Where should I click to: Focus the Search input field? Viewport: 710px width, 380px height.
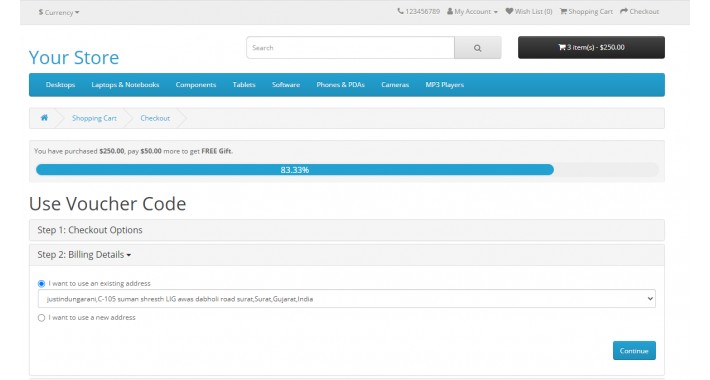click(x=350, y=48)
